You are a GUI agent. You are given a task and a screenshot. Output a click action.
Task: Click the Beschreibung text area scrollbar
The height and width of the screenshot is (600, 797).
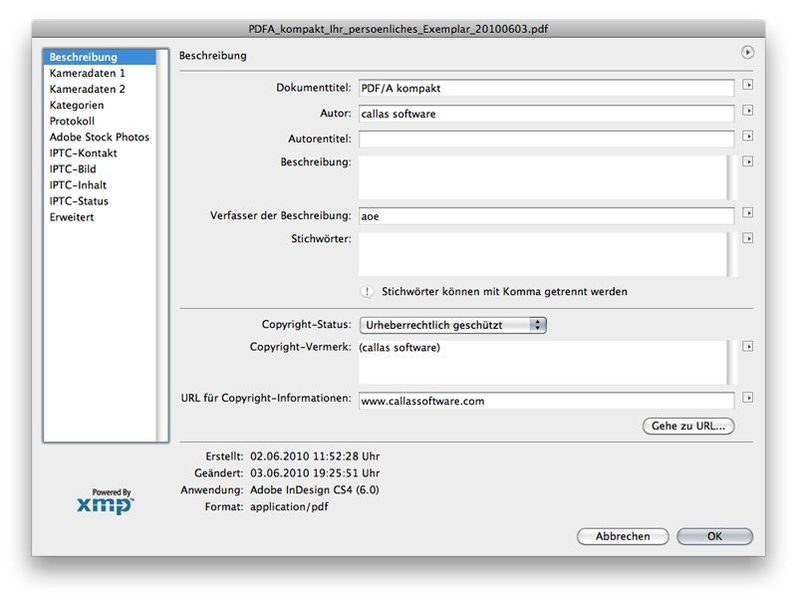[x=732, y=177]
